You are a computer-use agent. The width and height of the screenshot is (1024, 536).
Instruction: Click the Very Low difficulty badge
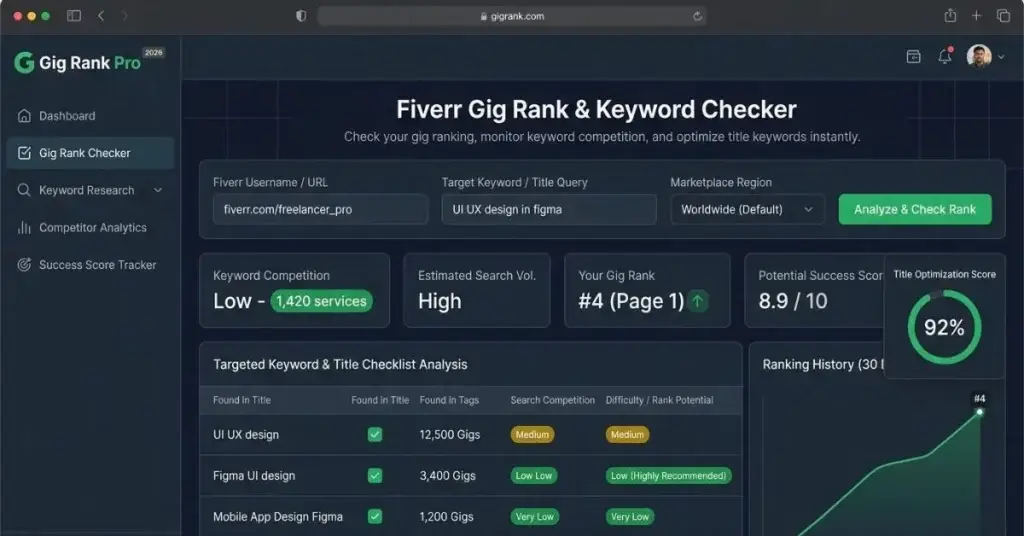630,517
